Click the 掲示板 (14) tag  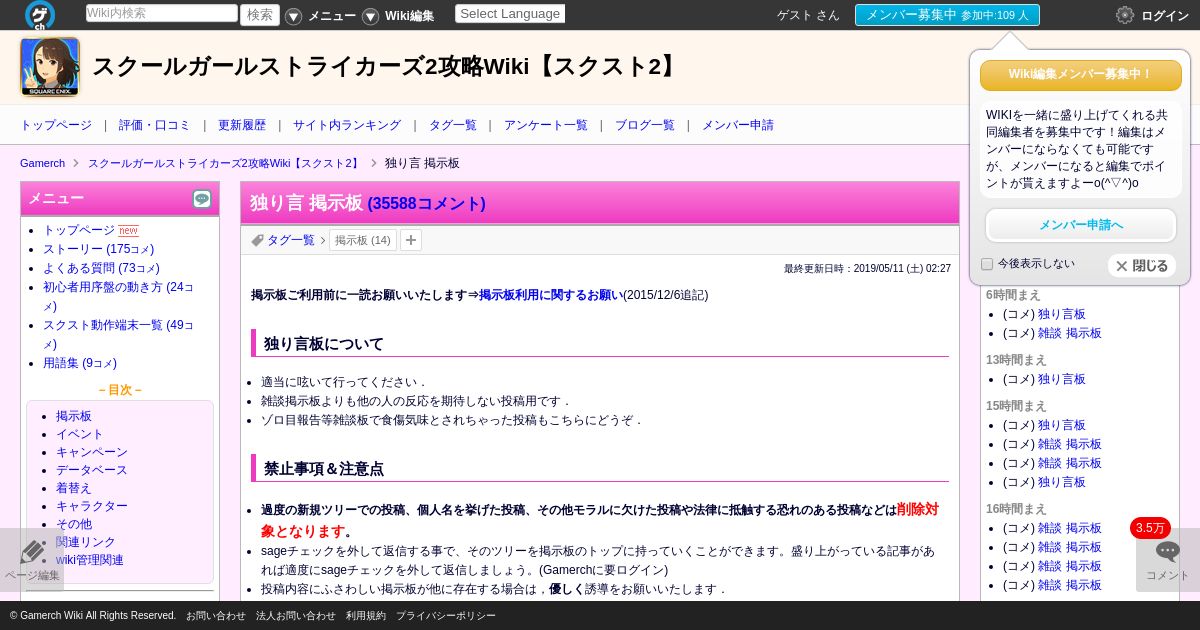[363, 240]
